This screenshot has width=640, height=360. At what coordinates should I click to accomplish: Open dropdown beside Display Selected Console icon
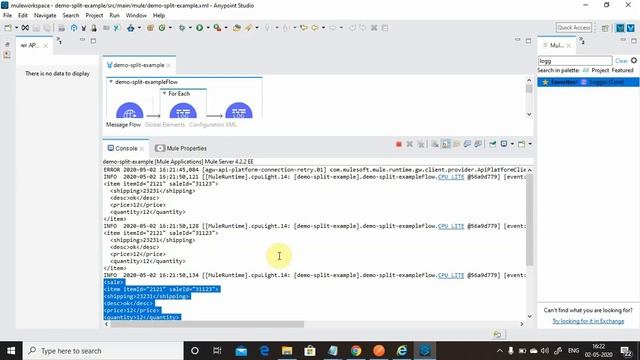pyautogui.click(x=512, y=144)
